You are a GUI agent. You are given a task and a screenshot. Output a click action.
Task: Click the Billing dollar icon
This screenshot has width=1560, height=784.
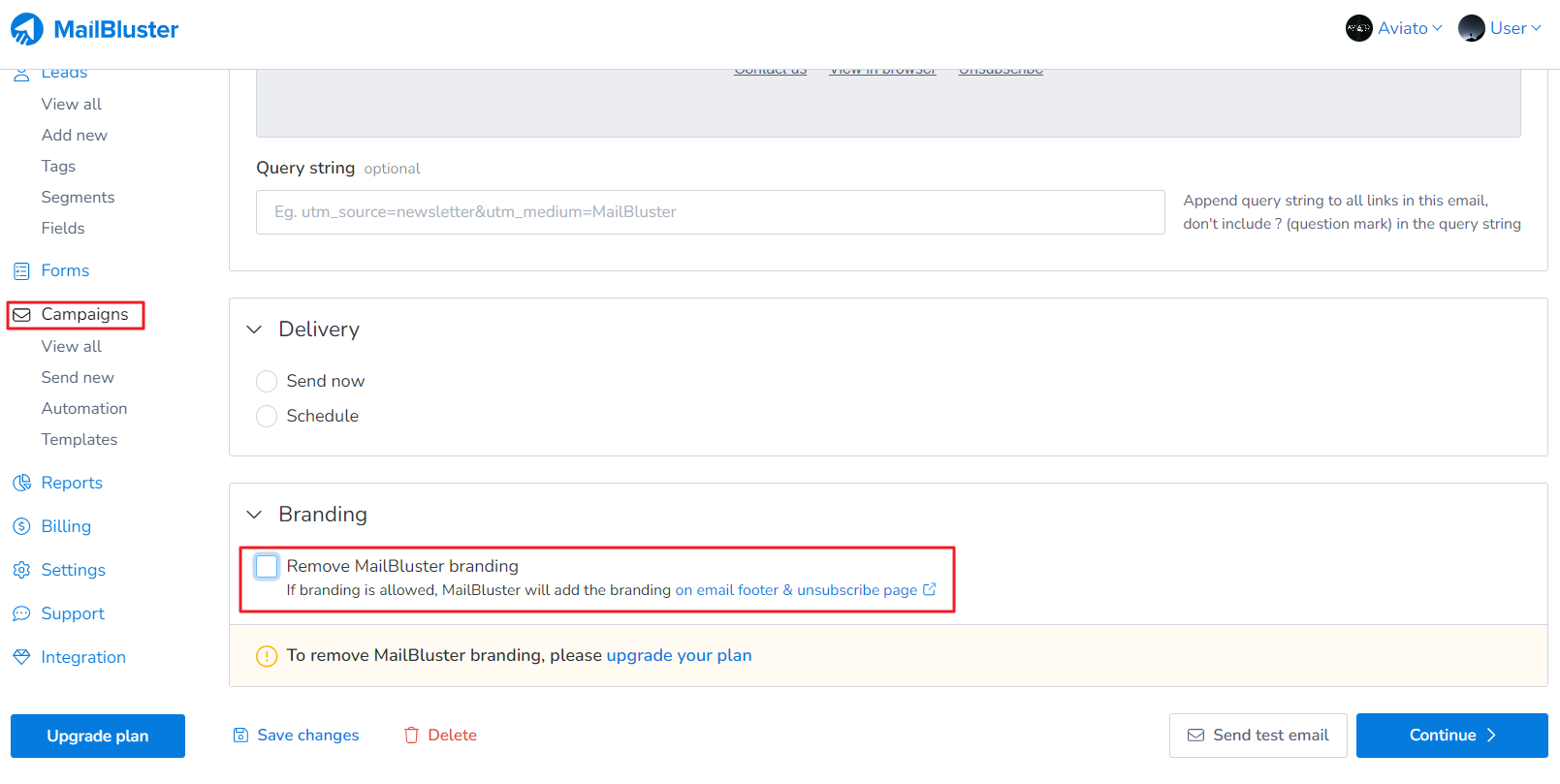coord(21,526)
